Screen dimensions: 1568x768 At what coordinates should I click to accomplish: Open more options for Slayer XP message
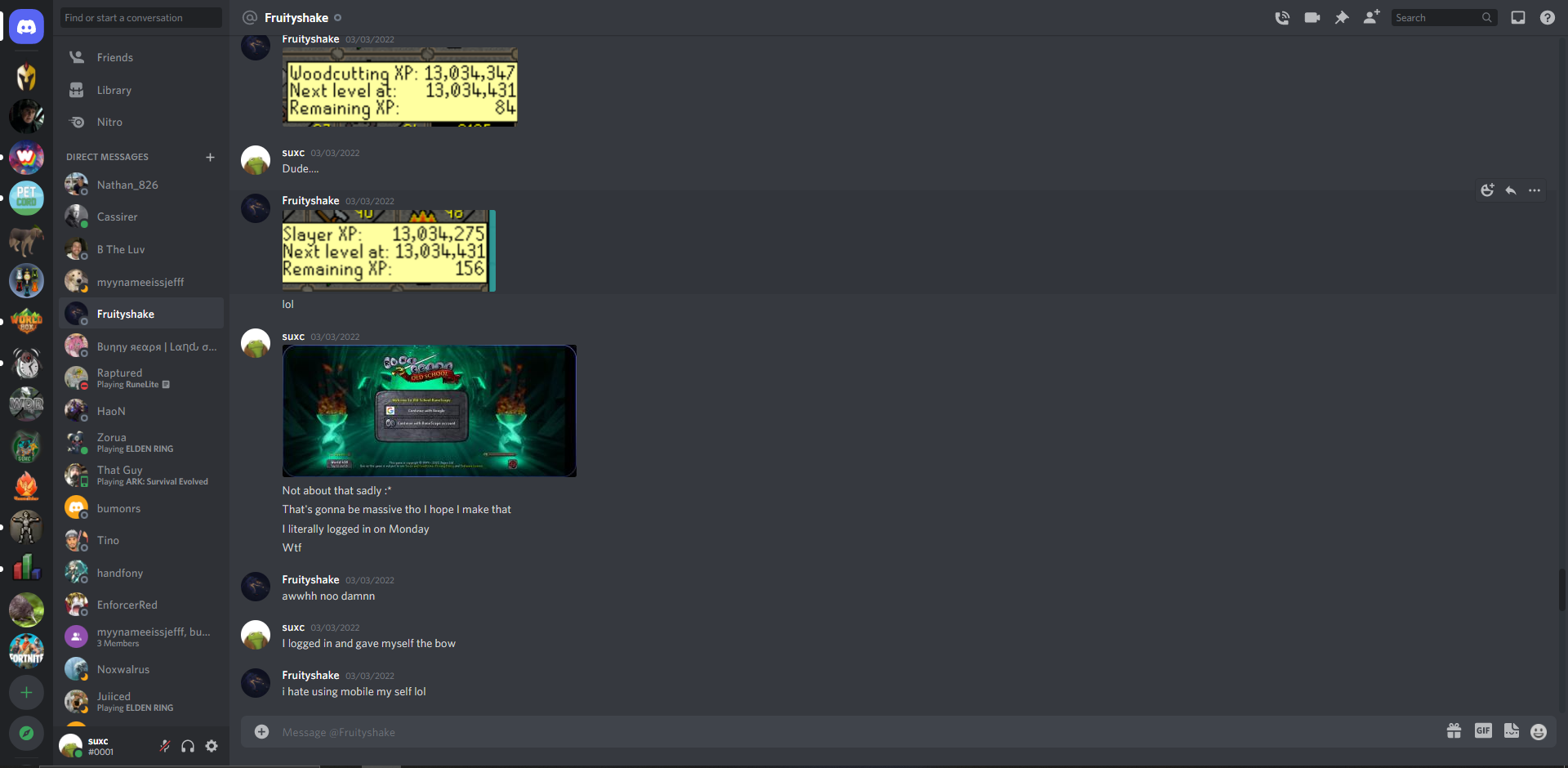[x=1535, y=190]
